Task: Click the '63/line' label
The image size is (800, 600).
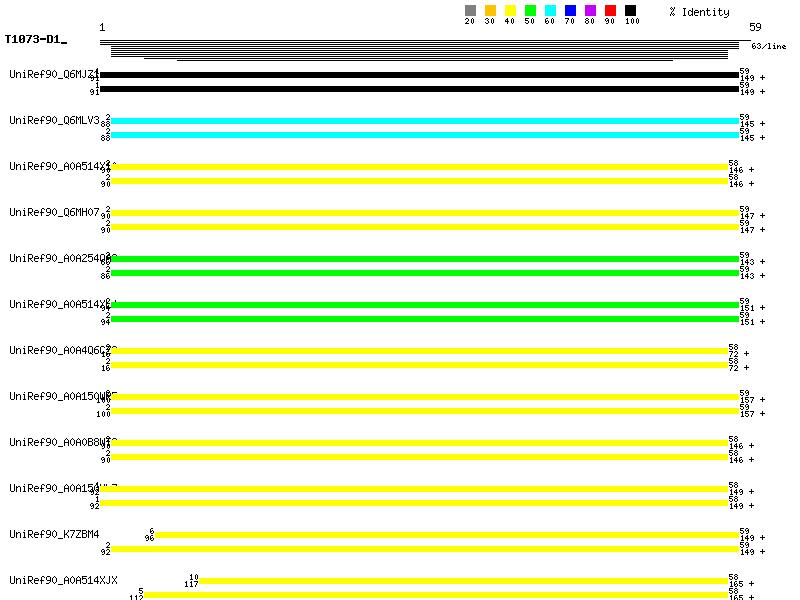Action: [769, 46]
